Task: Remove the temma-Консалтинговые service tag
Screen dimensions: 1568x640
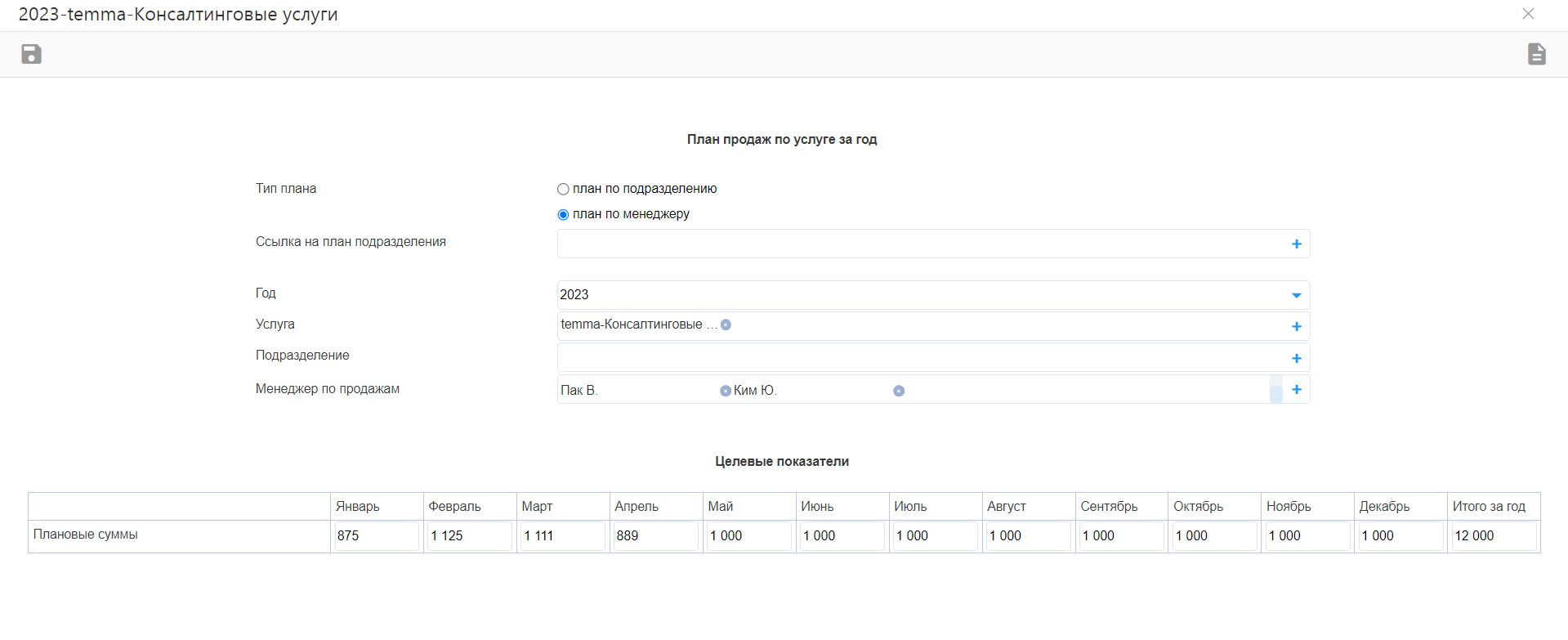Action: point(726,324)
